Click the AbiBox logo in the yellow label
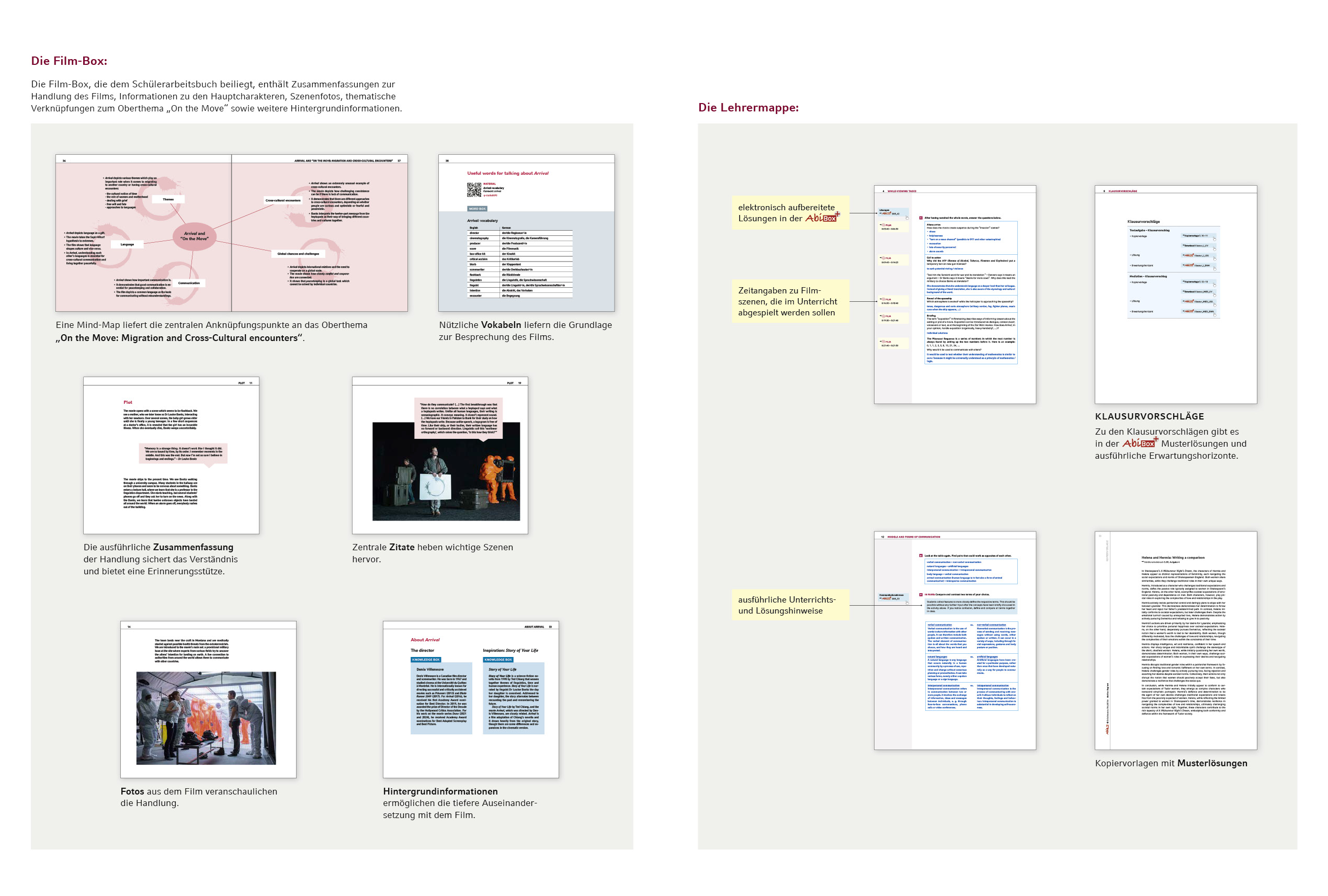 [822, 218]
